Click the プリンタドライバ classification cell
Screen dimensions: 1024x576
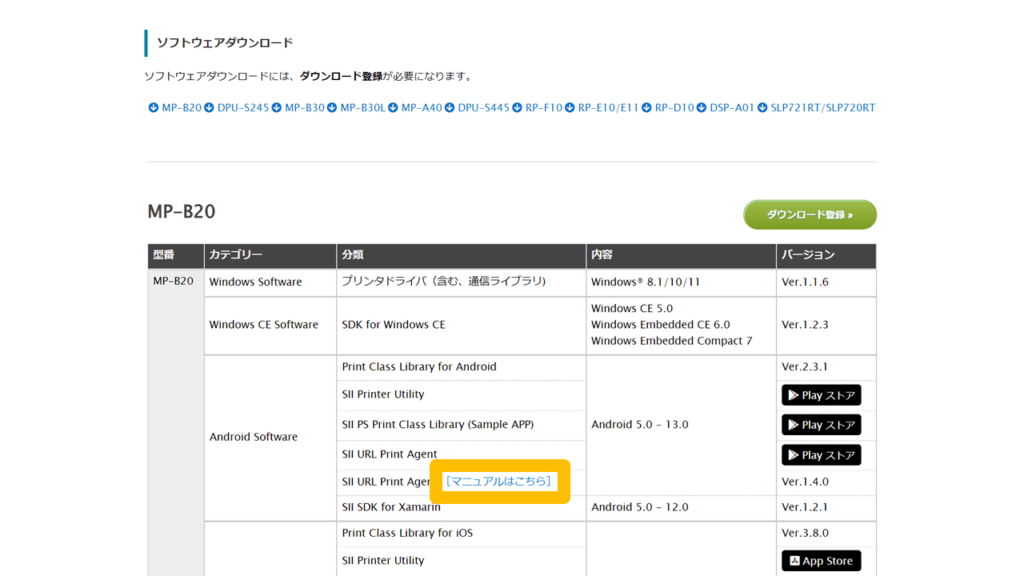[461, 282]
